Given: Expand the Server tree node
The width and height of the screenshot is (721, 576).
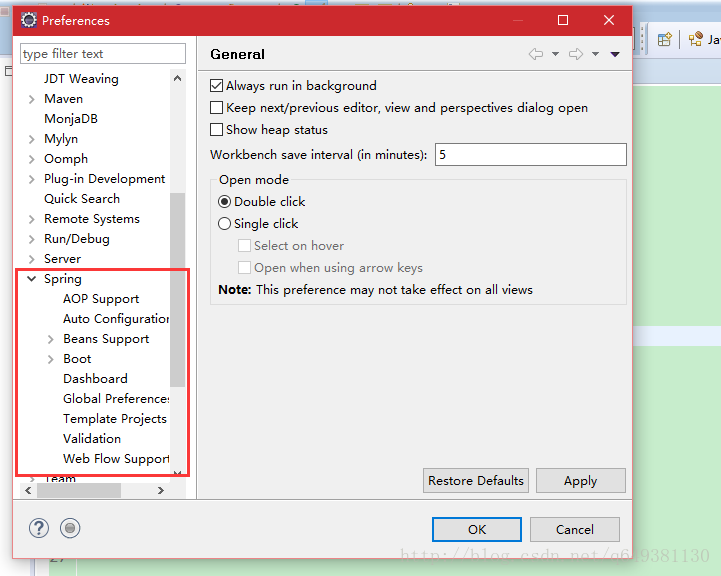Looking at the screenshot, I should [x=31, y=259].
